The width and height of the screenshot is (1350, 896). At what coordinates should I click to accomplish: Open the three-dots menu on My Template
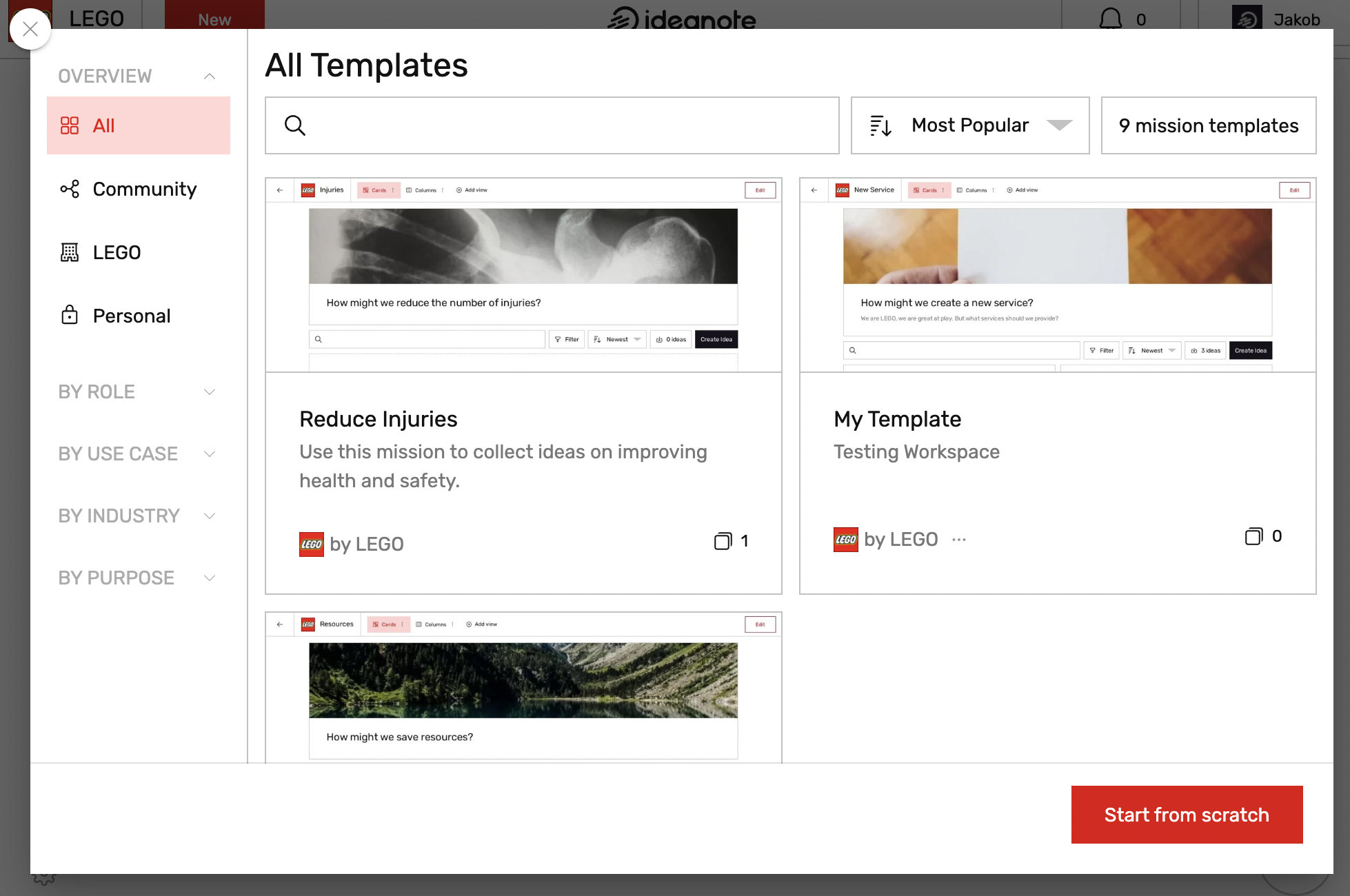959,540
